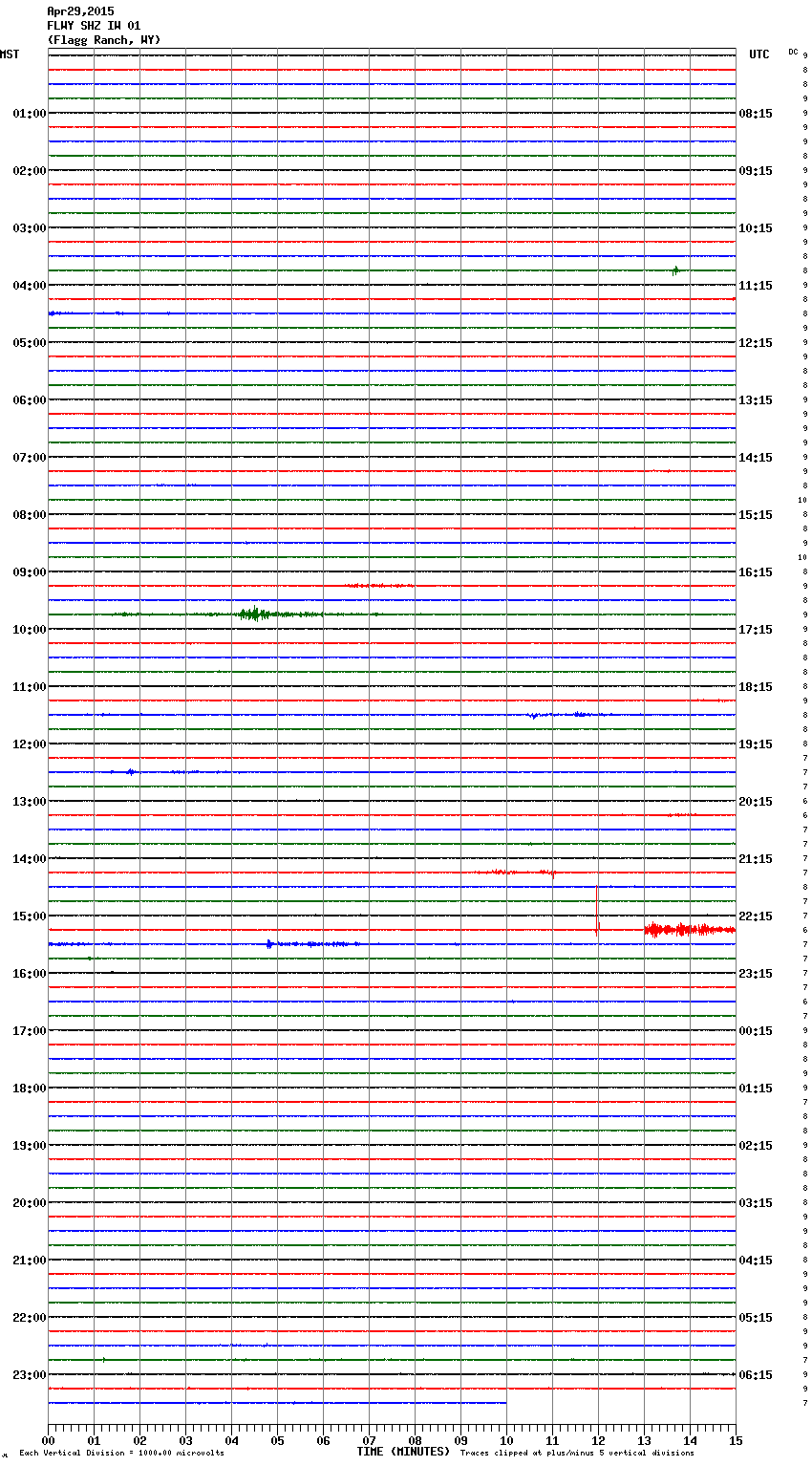
Task: Select the 02:00 MST time label
Action: click(30, 171)
